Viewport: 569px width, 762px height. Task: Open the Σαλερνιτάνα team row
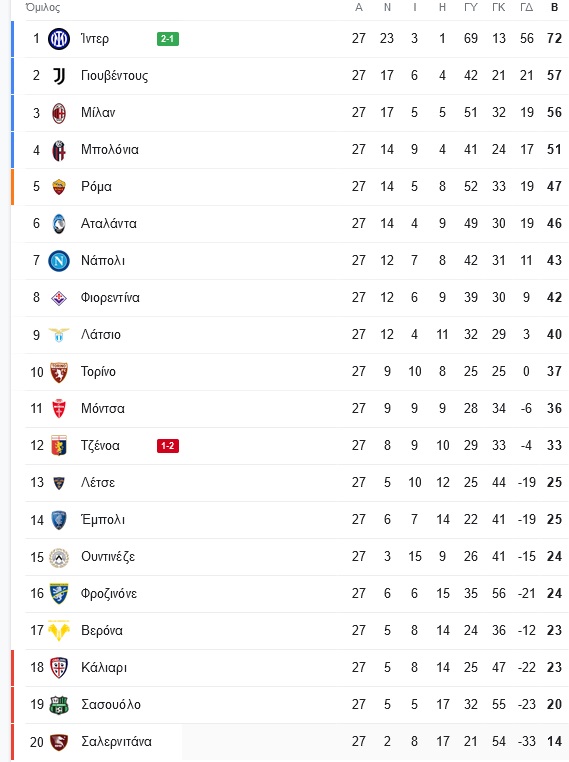[x=290, y=742]
